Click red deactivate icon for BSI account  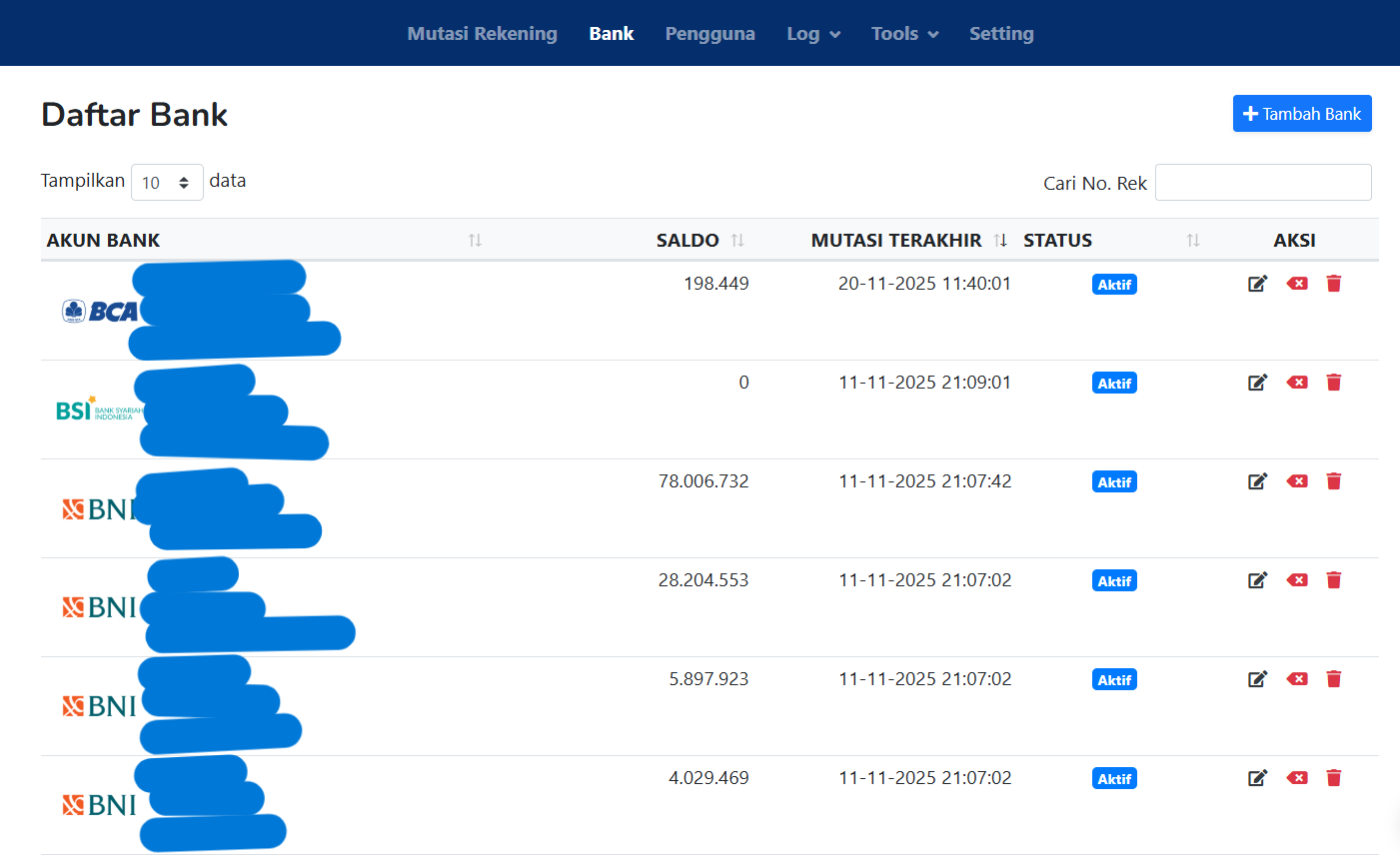(x=1297, y=383)
